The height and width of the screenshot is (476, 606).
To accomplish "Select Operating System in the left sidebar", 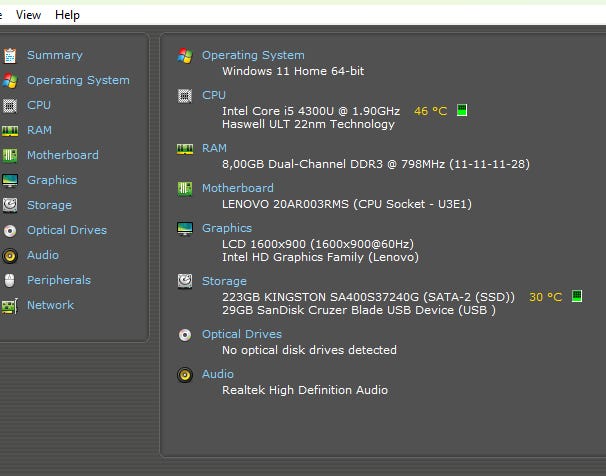I will [78, 80].
